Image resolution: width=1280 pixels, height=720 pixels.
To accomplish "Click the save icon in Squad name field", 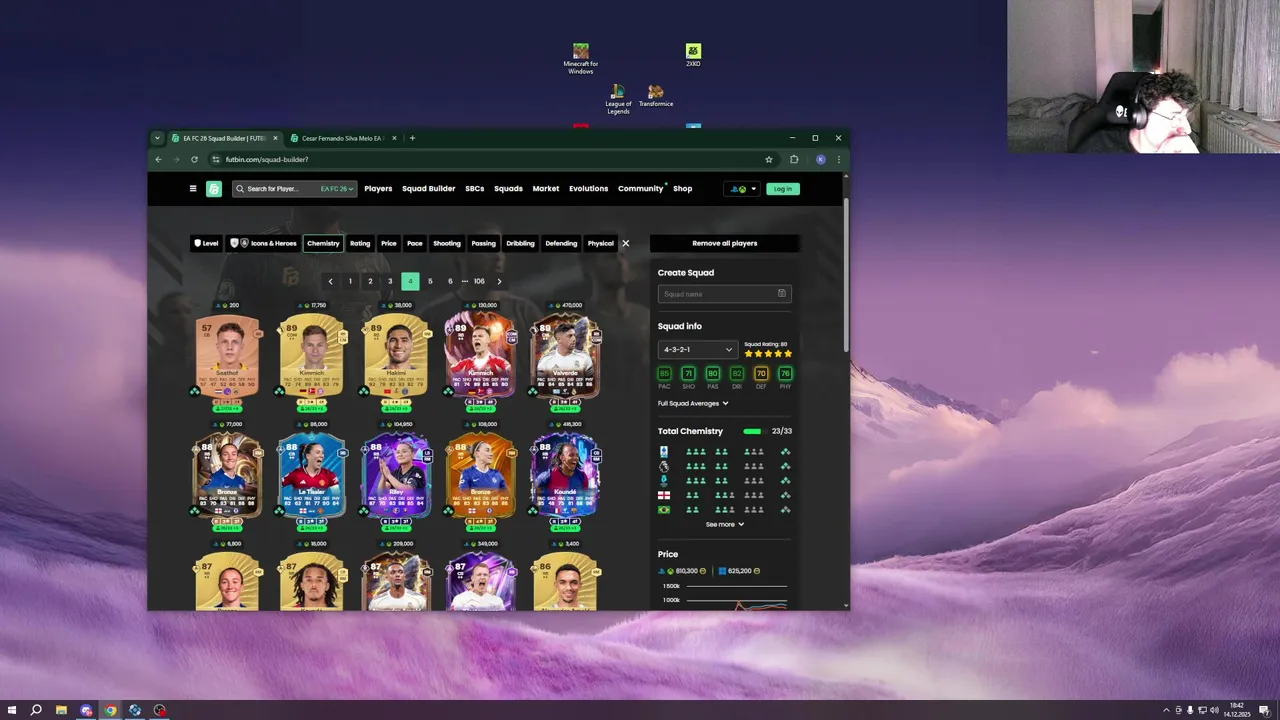I will [782, 294].
